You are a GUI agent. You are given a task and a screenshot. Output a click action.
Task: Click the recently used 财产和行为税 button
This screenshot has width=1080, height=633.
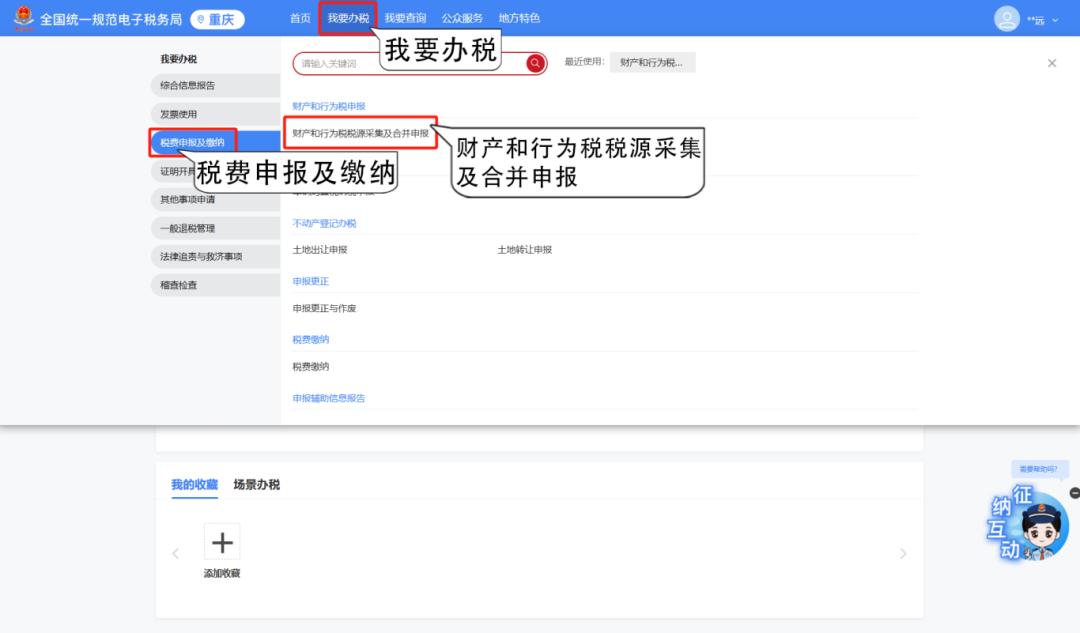coord(652,62)
